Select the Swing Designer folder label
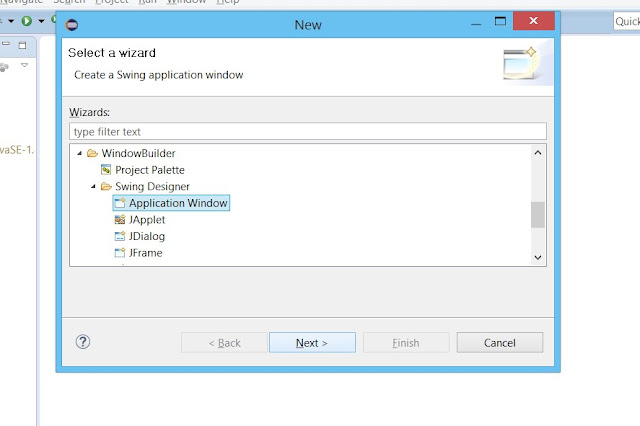The width and height of the screenshot is (640, 426). coord(152,186)
